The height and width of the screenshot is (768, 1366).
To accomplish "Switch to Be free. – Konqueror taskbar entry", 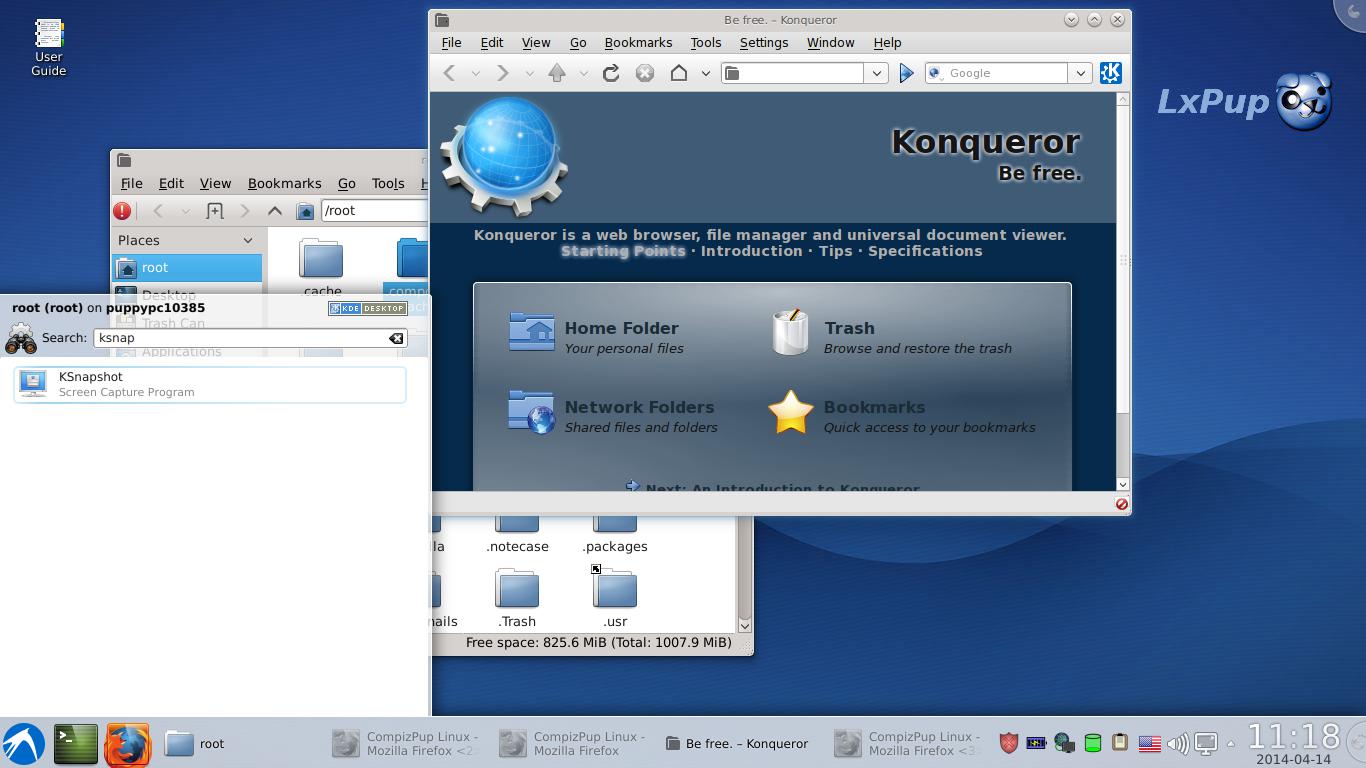I will point(738,744).
